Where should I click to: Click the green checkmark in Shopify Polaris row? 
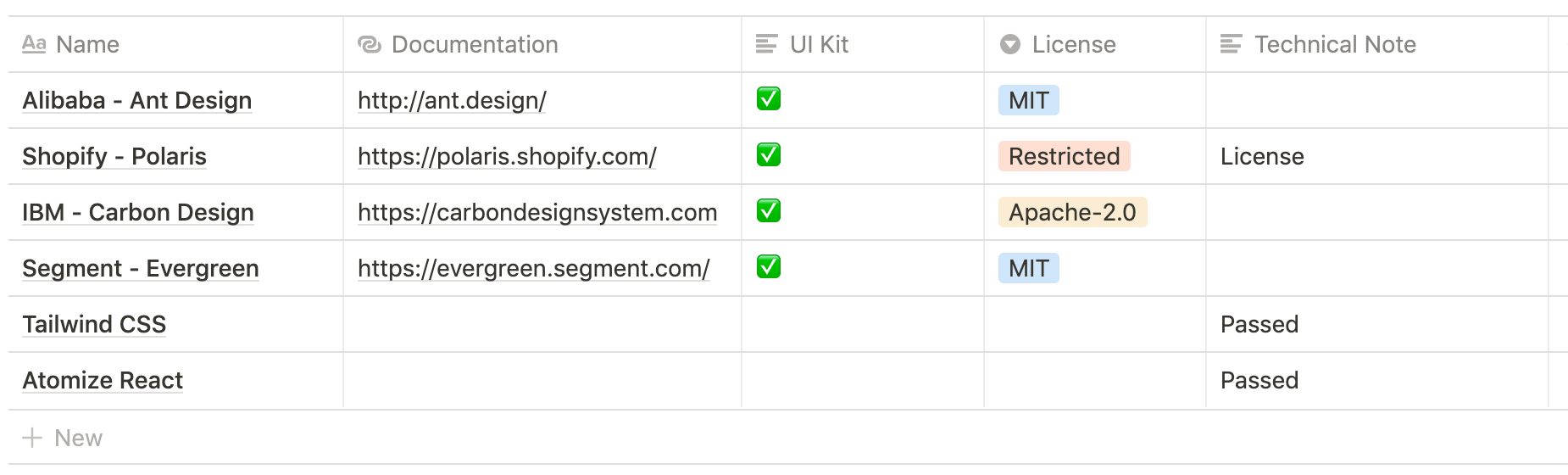(x=769, y=155)
